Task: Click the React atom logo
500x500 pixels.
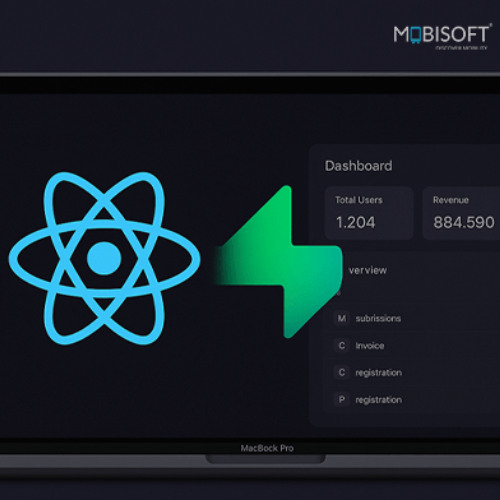Action: 104,258
